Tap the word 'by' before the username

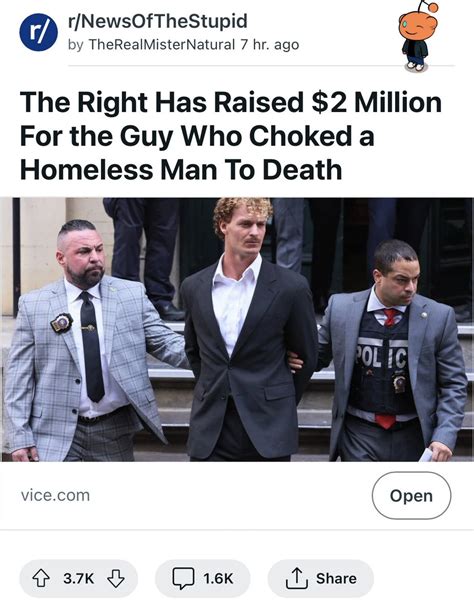76,45
